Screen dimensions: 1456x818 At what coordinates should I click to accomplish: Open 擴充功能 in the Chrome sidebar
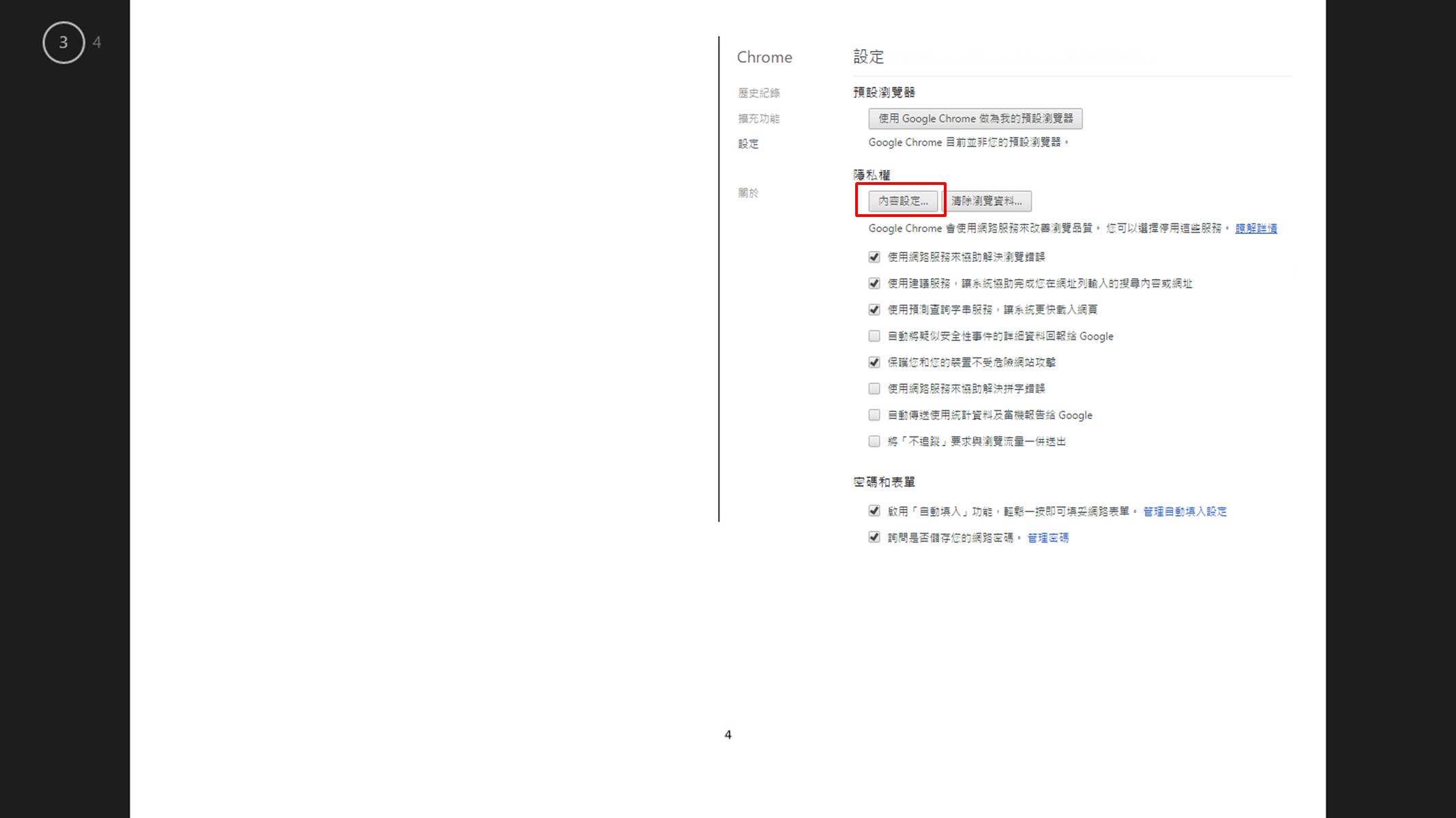(x=758, y=119)
